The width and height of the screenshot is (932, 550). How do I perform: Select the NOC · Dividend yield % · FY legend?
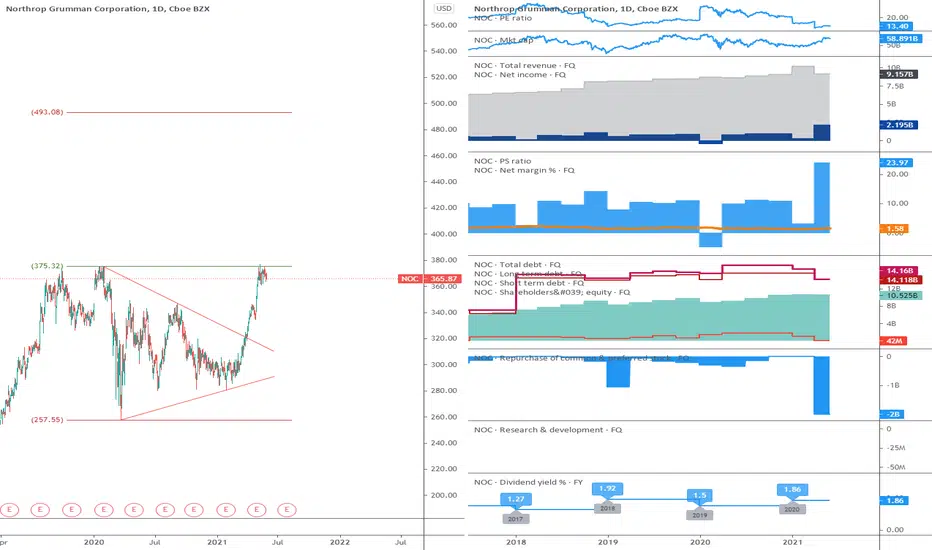[528, 482]
